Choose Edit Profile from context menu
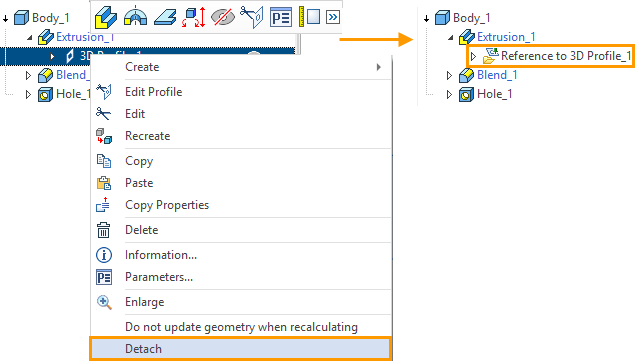638x361 pixels. (240, 92)
